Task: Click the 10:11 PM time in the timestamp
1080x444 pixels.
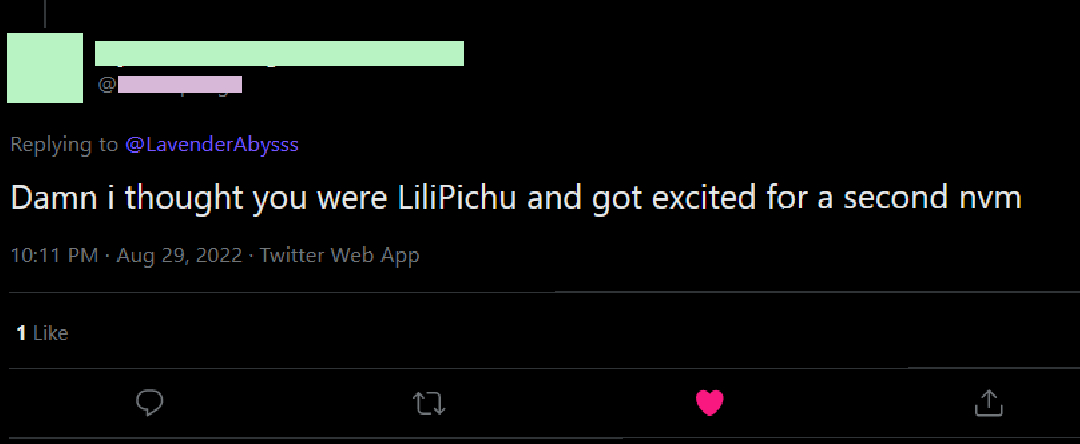Action: (x=54, y=255)
